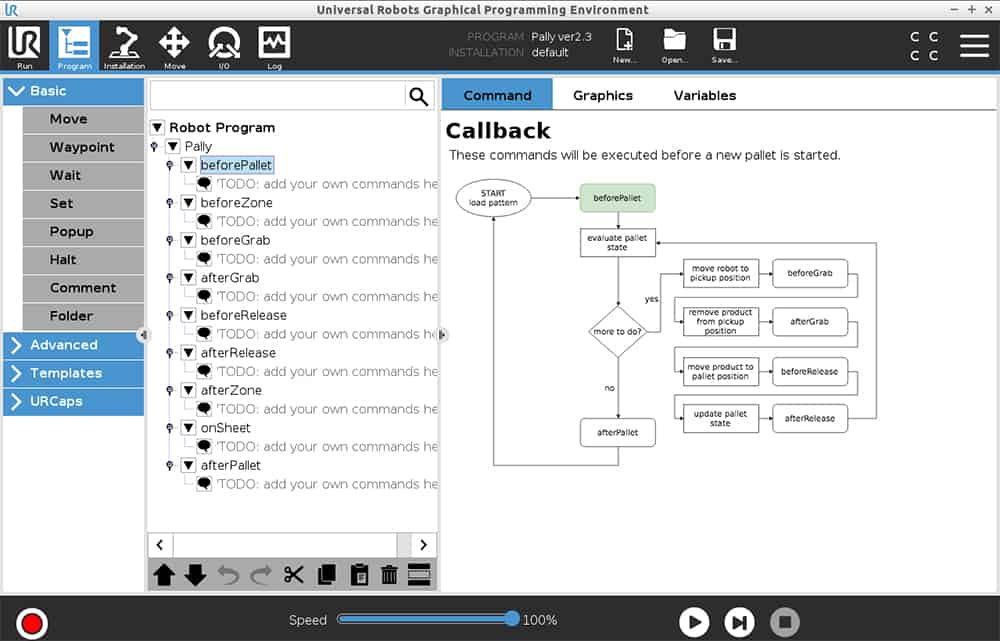Viewport: 1000px width, 641px height.
Task: Open the Move robot screen
Action: [174, 46]
